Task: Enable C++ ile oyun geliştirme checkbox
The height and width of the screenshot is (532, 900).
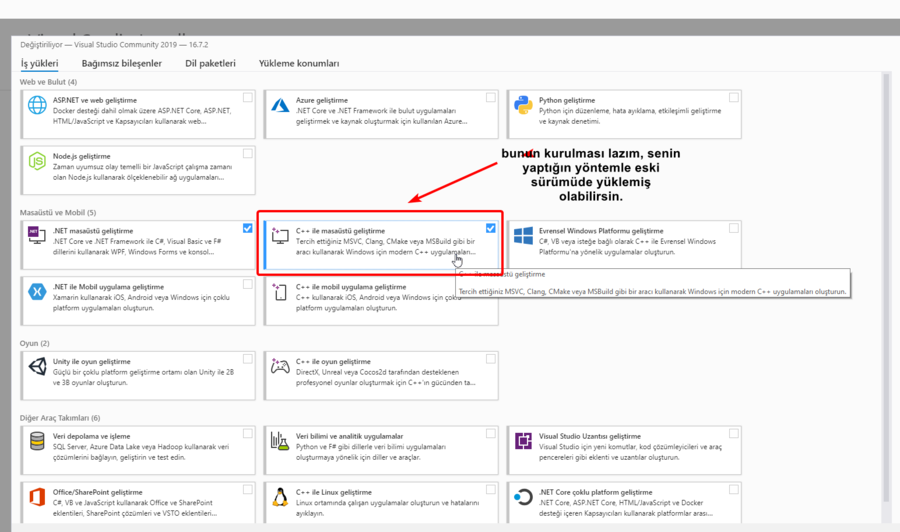Action: pos(491,359)
